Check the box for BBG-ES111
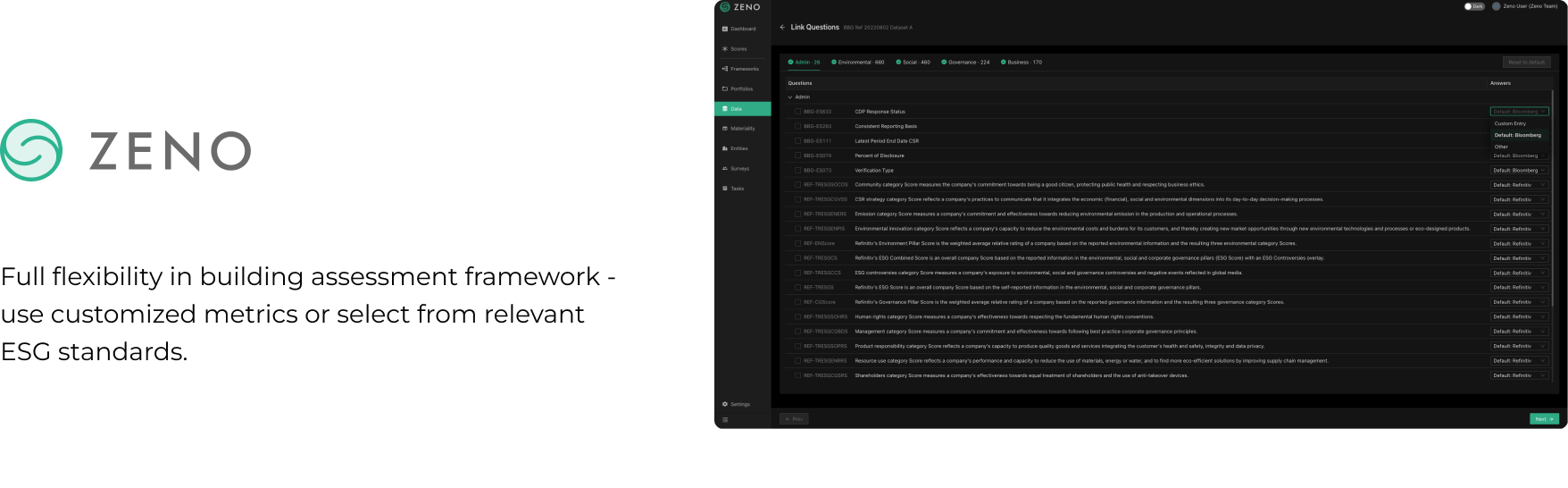 (797, 141)
